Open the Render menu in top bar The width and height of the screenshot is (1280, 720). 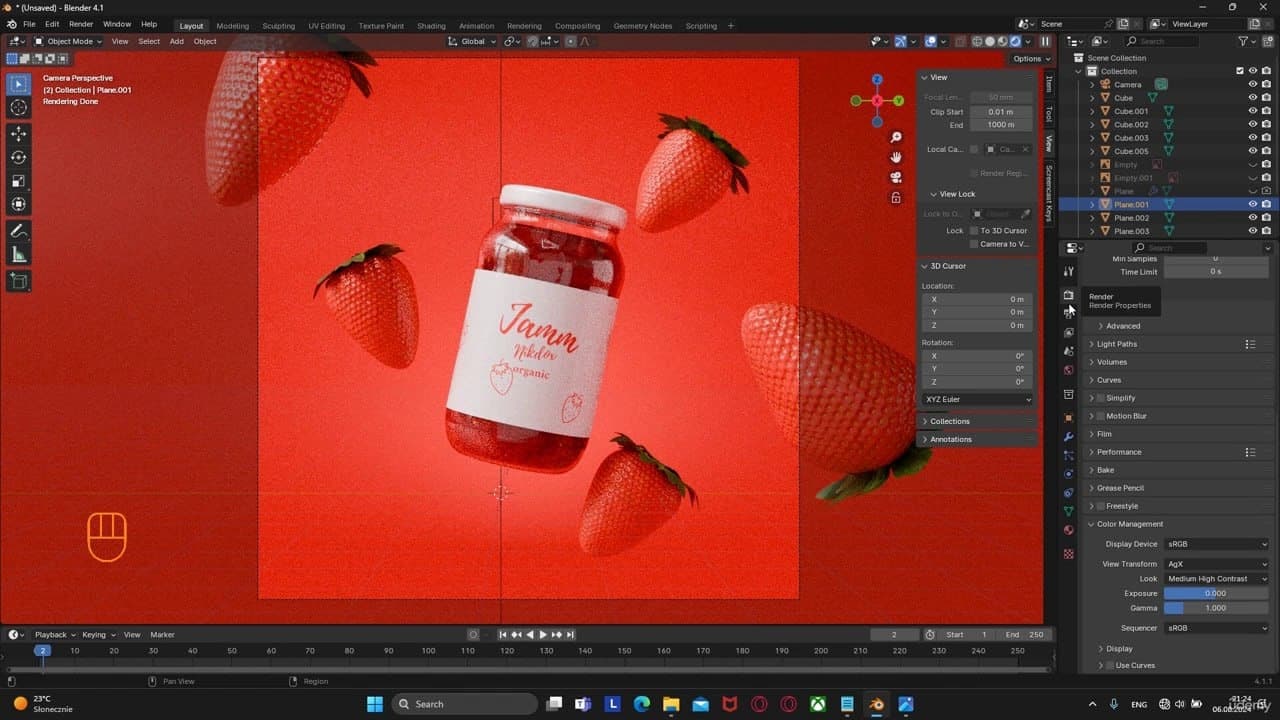(x=81, y=24)
